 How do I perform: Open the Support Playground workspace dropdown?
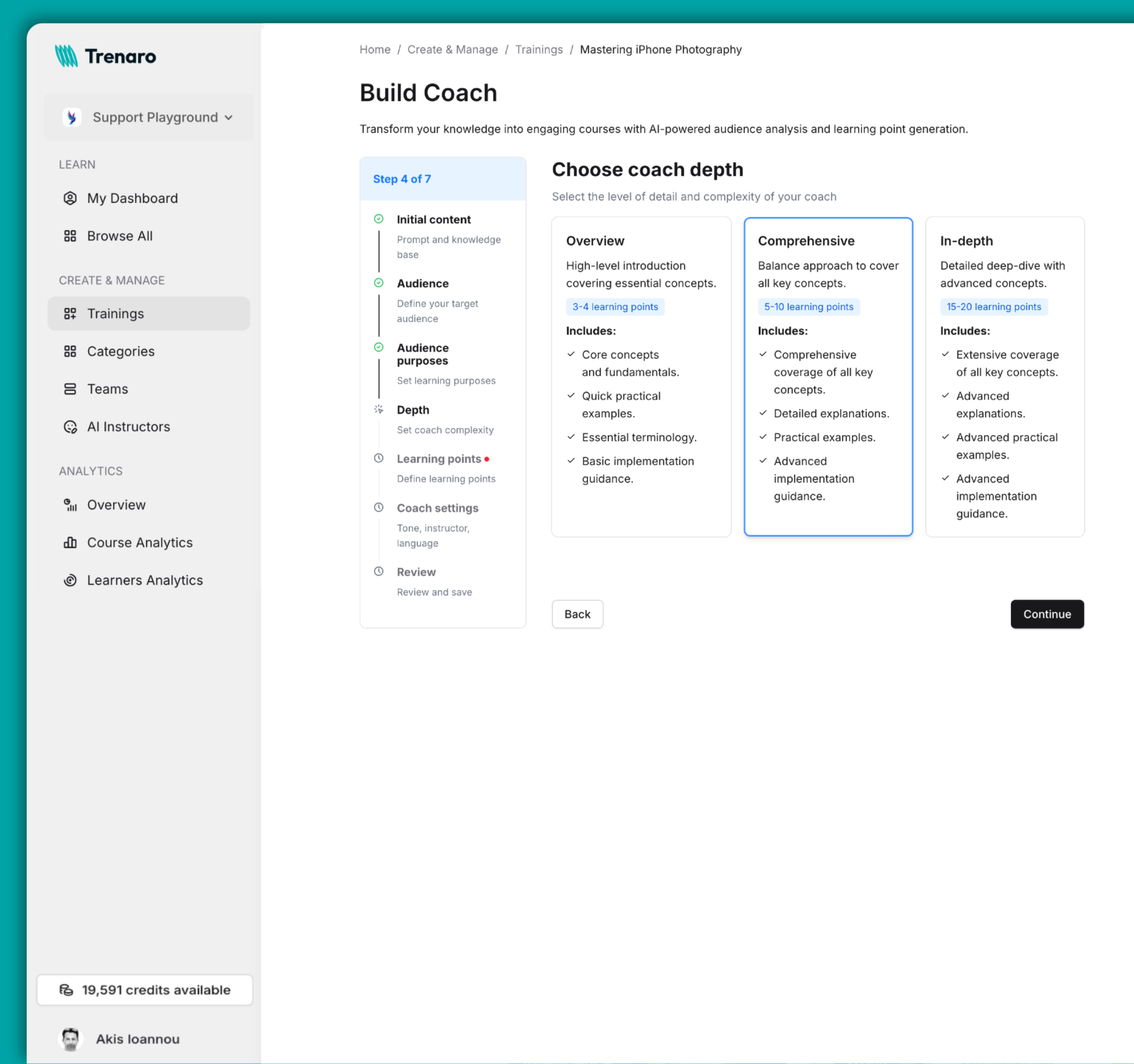[x=148, y=117]
